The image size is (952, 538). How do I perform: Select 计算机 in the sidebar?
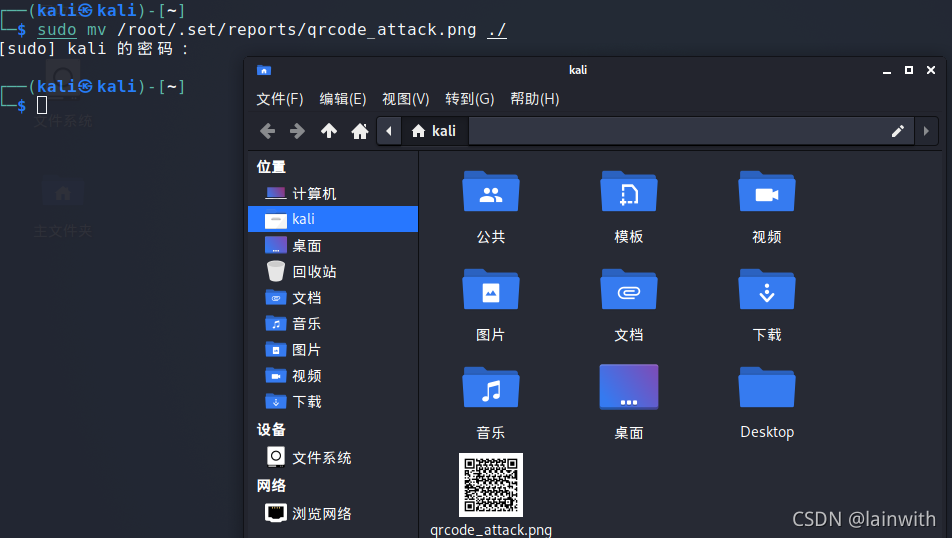[333, 194]
